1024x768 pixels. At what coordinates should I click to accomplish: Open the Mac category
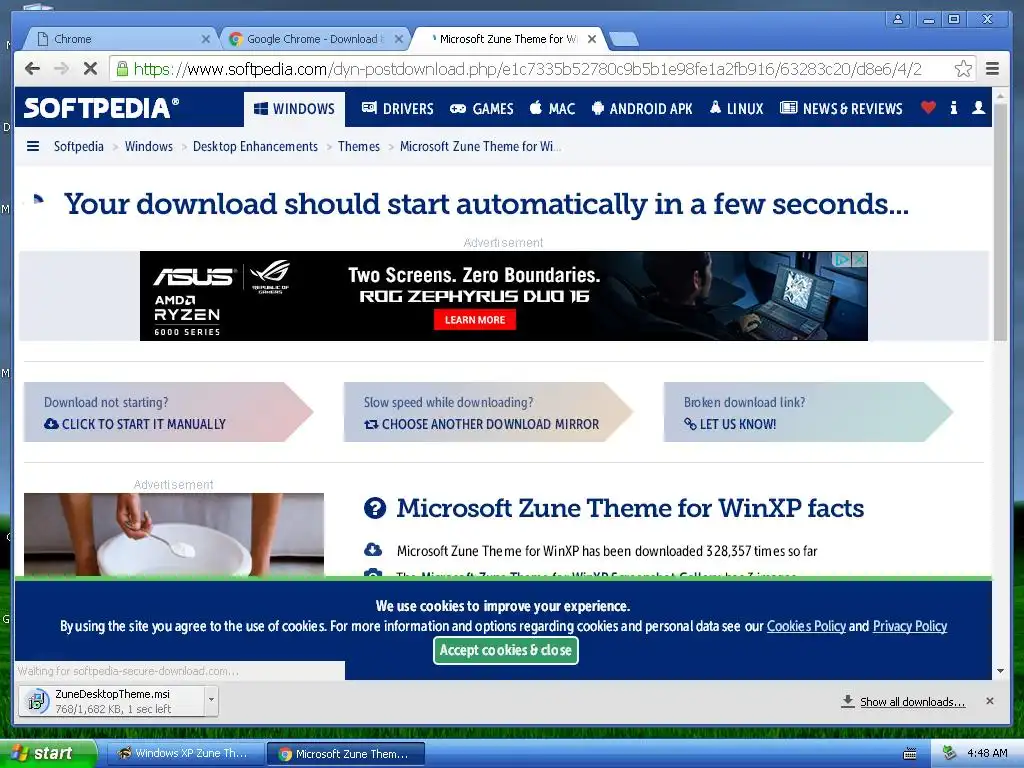552,108
